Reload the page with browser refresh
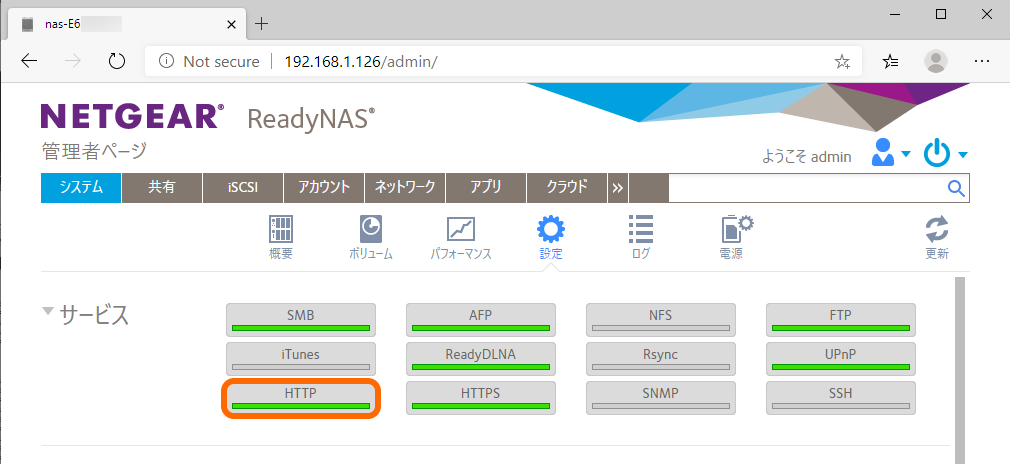The height and width of the screenshot is (464, 1010). pyautogui.click(x=117, y=61)
